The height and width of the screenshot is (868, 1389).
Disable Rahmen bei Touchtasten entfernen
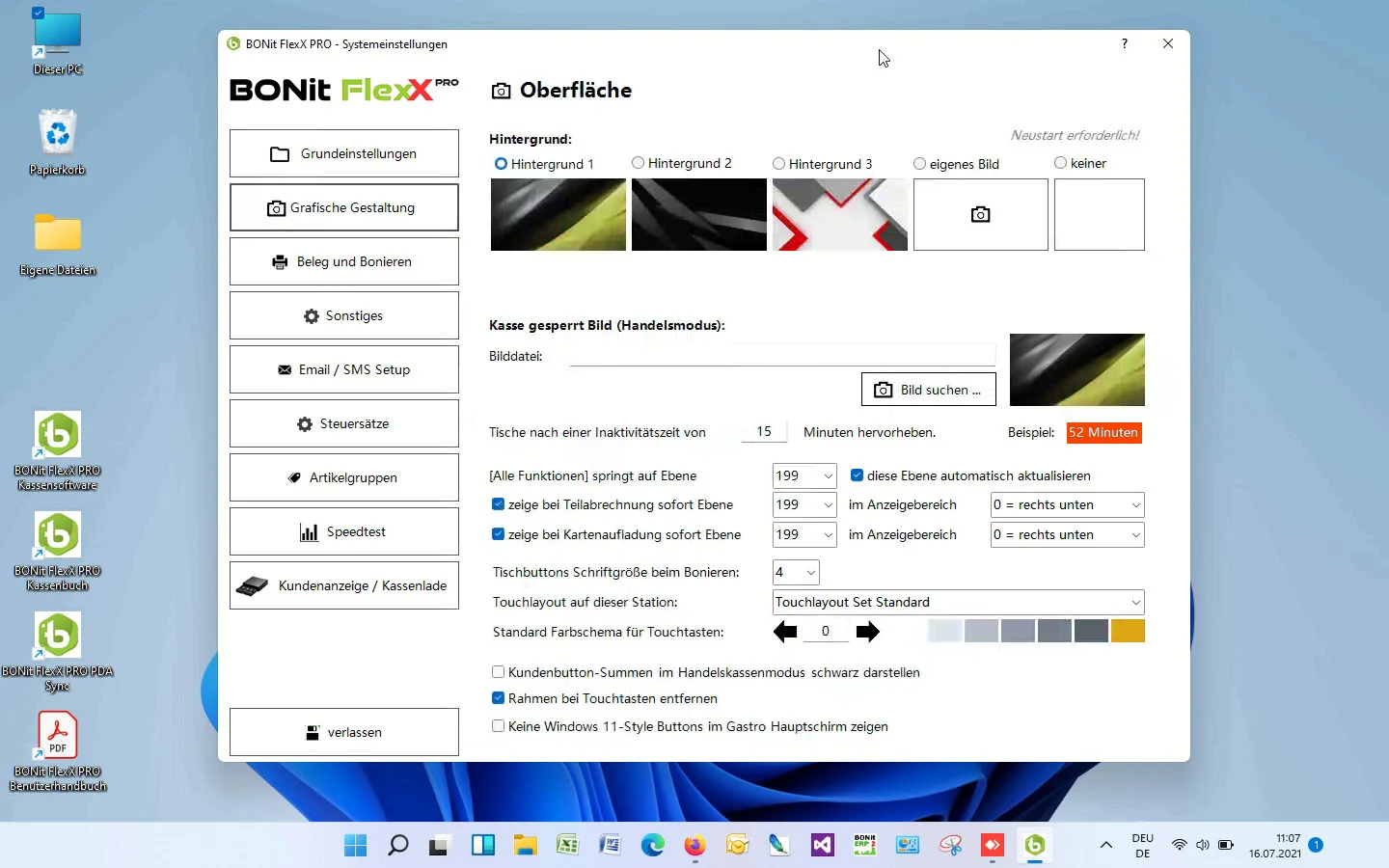(498, 698)
